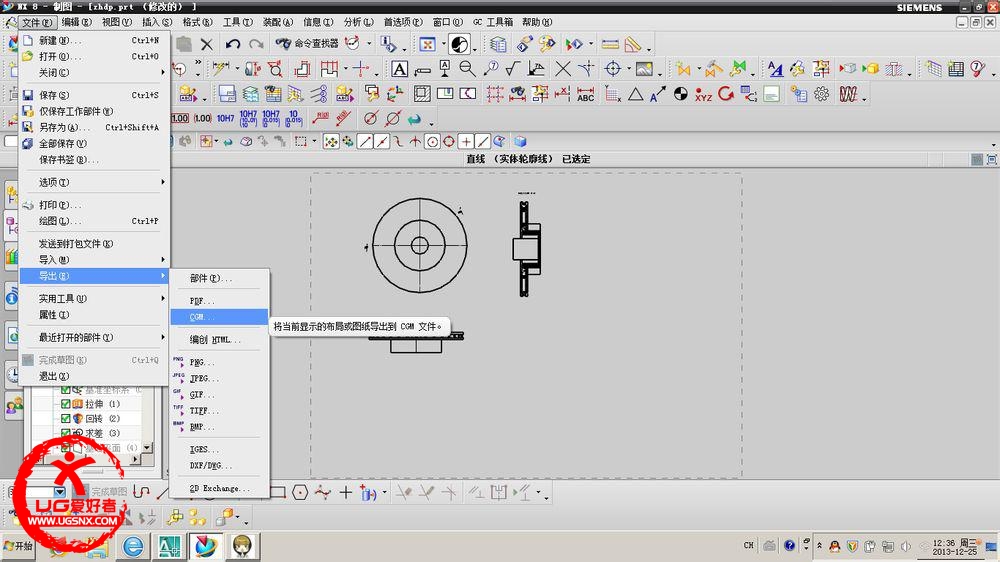
Task: Select IGES... in export submenu
Action: click(219, 450)
